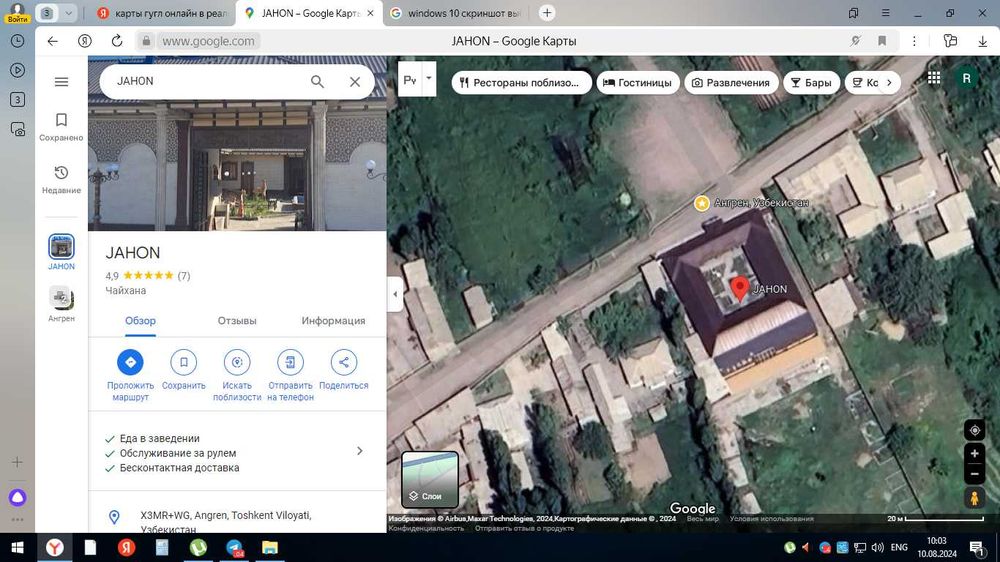This screenshot has height=562, width=1000.
Task: Activate Street View pegman
Action: (x=974, y=498)
